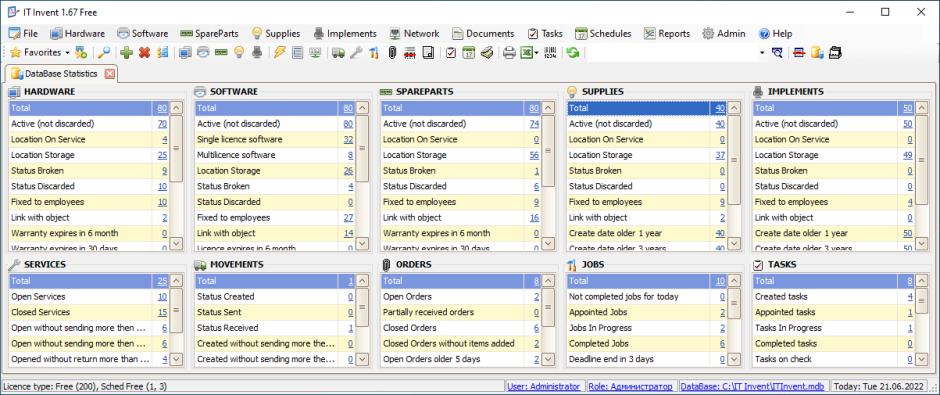Open the Reports menu
The width and height of the screenshot is (940, 395).
667,34
